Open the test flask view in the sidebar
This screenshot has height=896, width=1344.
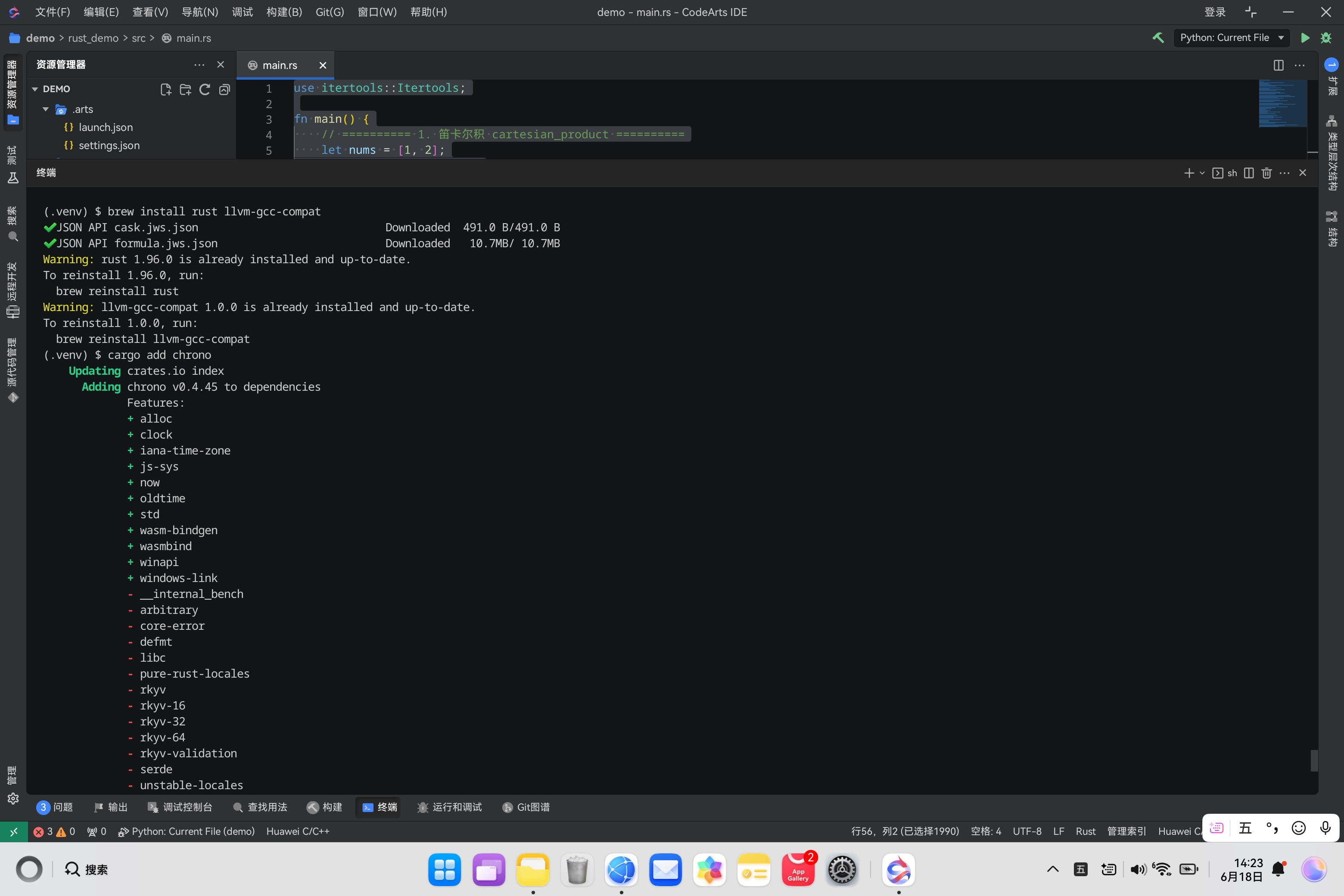(12, 165)
